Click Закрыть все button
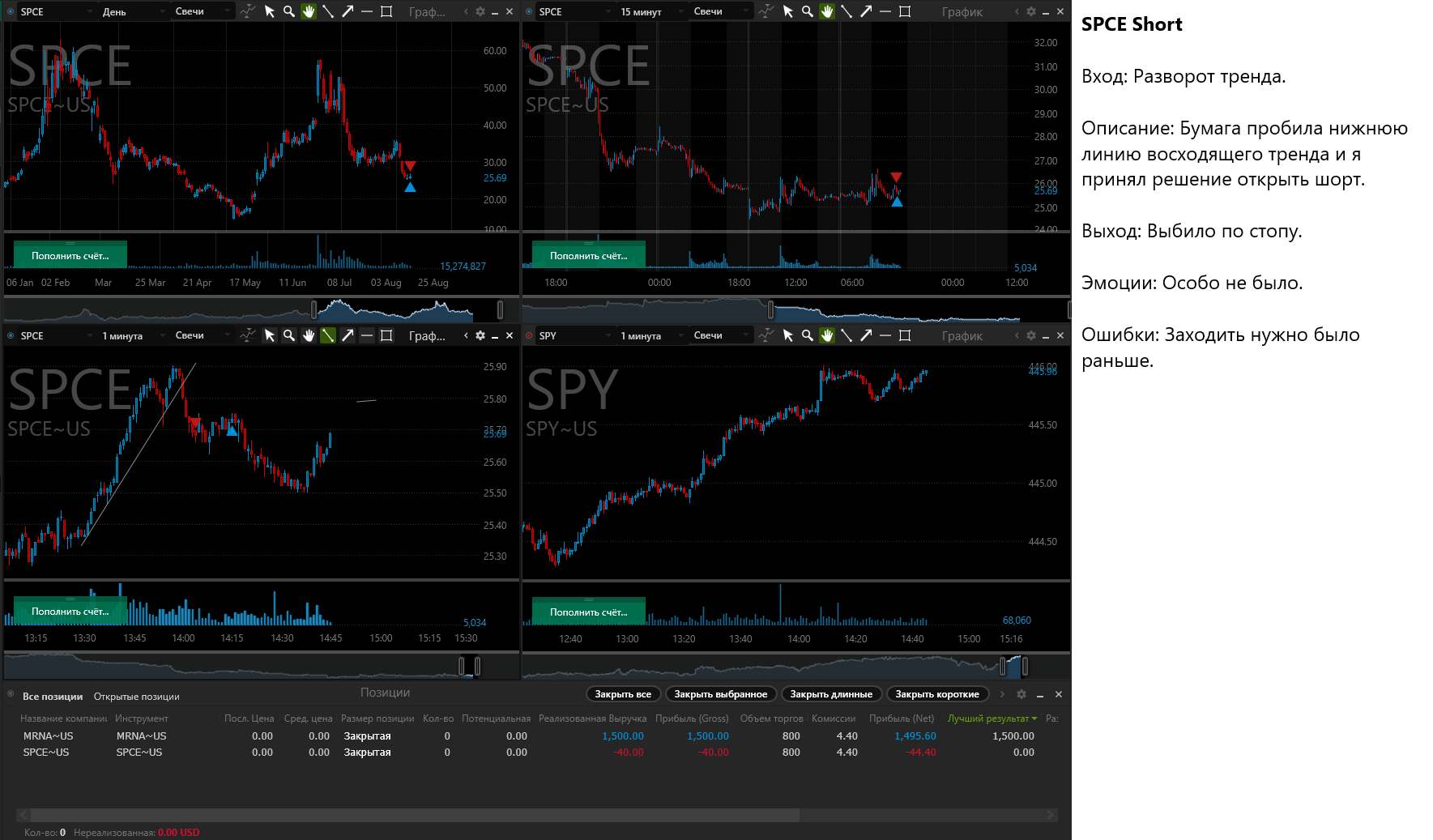 [x=623, y=694]
